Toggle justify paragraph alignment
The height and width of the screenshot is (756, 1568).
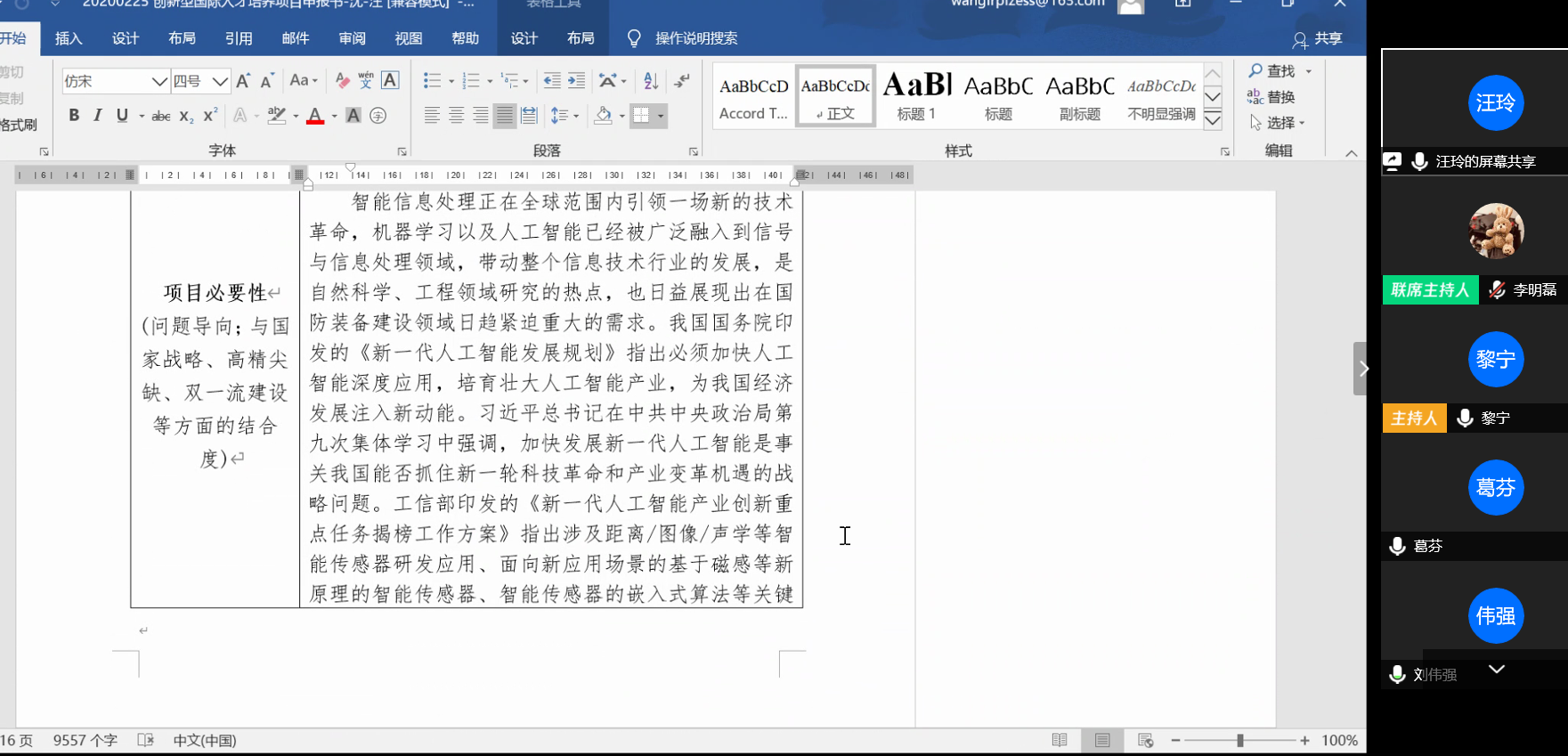click(x=504, y=116)
